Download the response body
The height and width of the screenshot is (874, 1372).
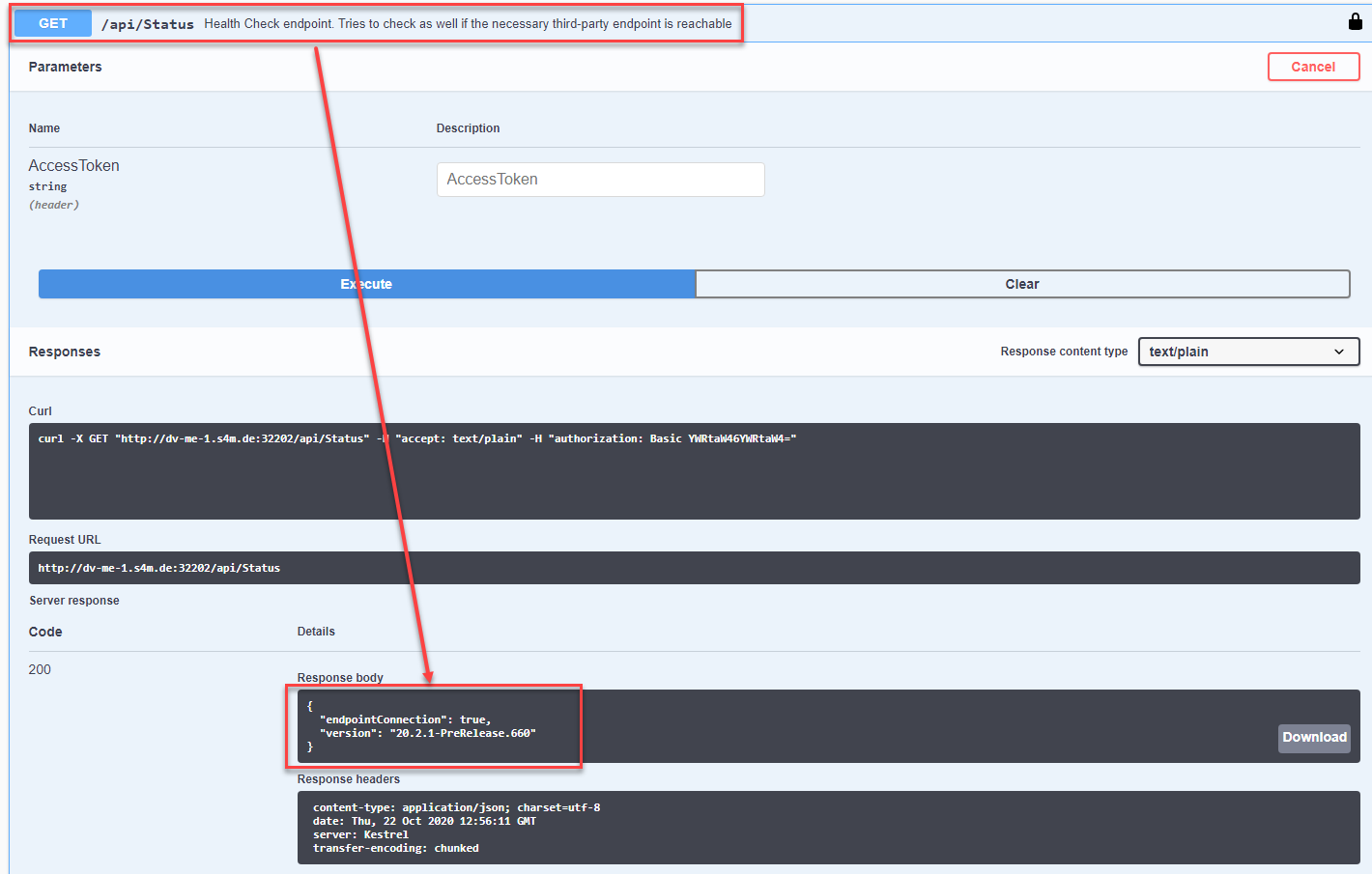1313,738
